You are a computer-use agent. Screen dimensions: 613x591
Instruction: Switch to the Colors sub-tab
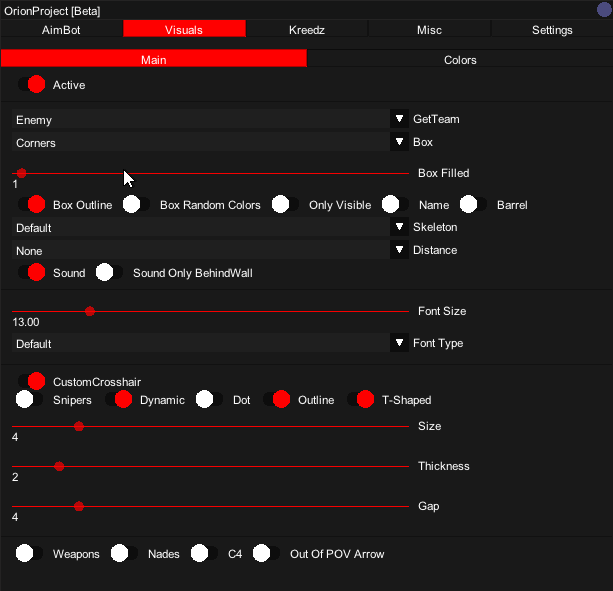click(460, 60)
